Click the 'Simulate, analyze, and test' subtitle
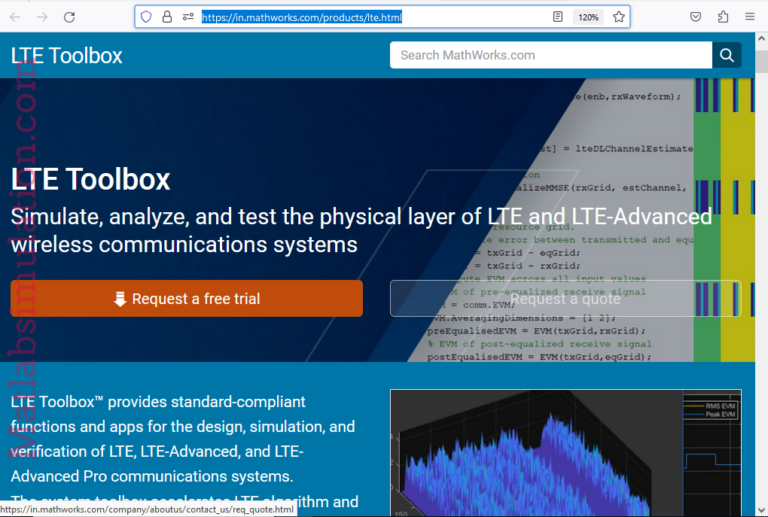768x517 pixels. pos(361,230)
